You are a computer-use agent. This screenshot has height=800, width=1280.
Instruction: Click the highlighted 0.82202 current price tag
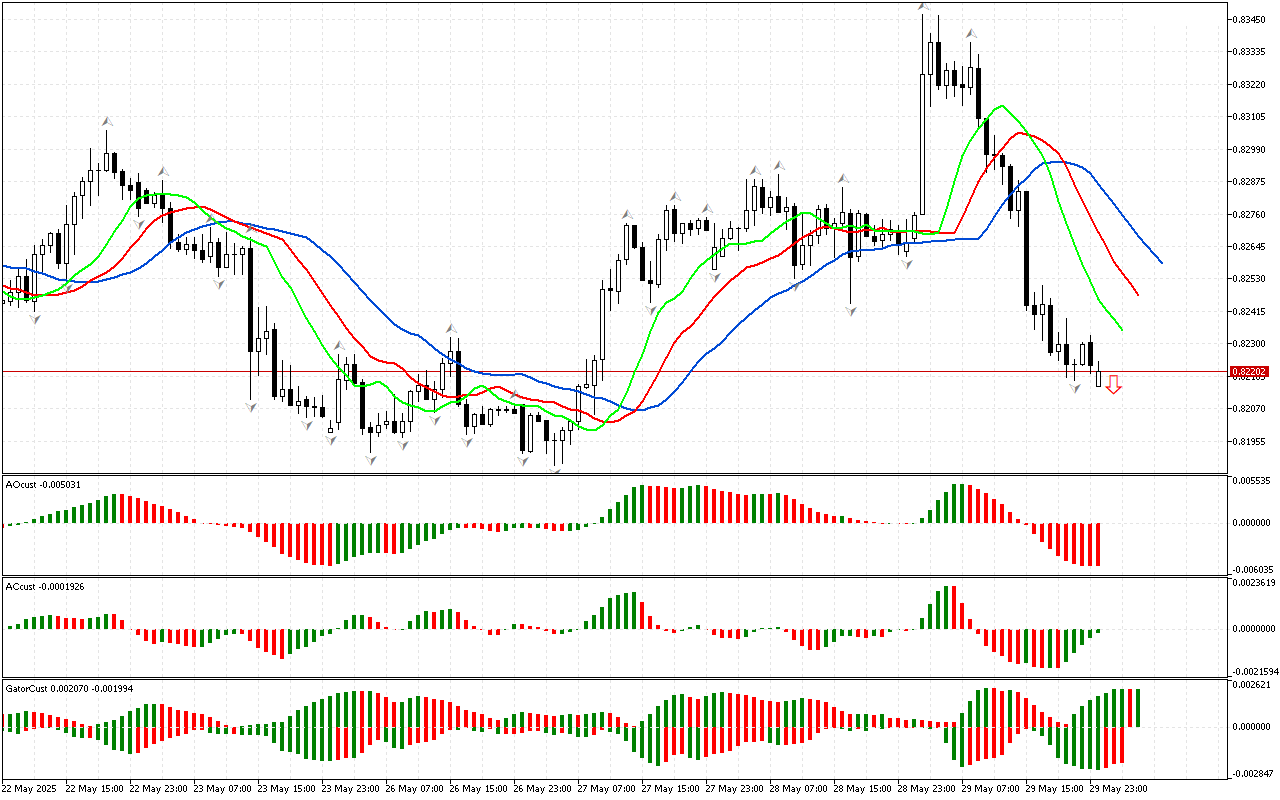(x=1249, y=372)
